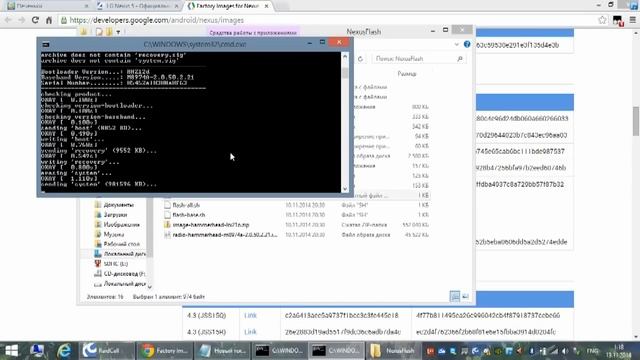Screen dimensions: 640x360
Task: Click the volume speaker tray icon
Action: 565,351
